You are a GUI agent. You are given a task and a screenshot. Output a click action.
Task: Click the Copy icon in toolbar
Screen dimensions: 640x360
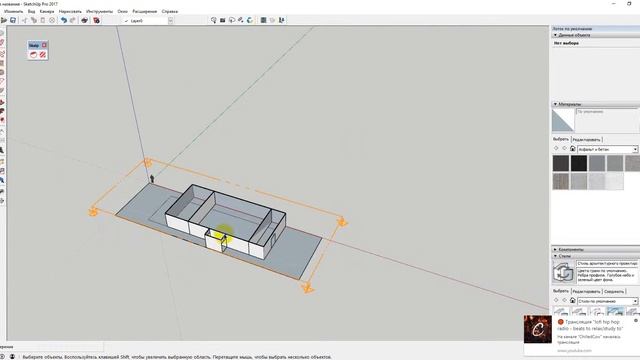[x=33, y=20]
